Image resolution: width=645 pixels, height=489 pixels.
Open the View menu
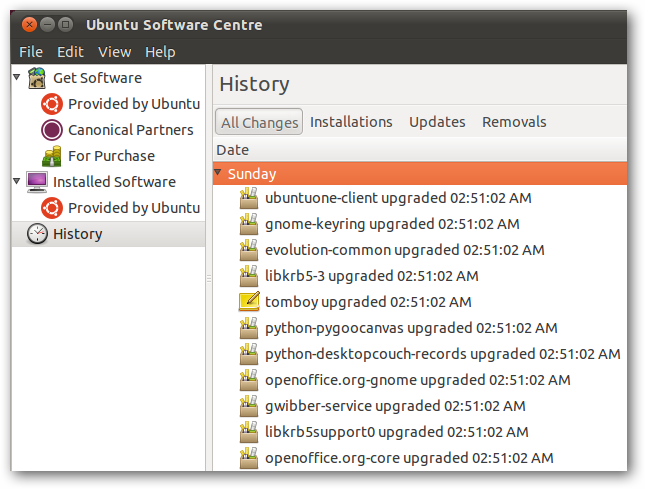tap(115, 52)
